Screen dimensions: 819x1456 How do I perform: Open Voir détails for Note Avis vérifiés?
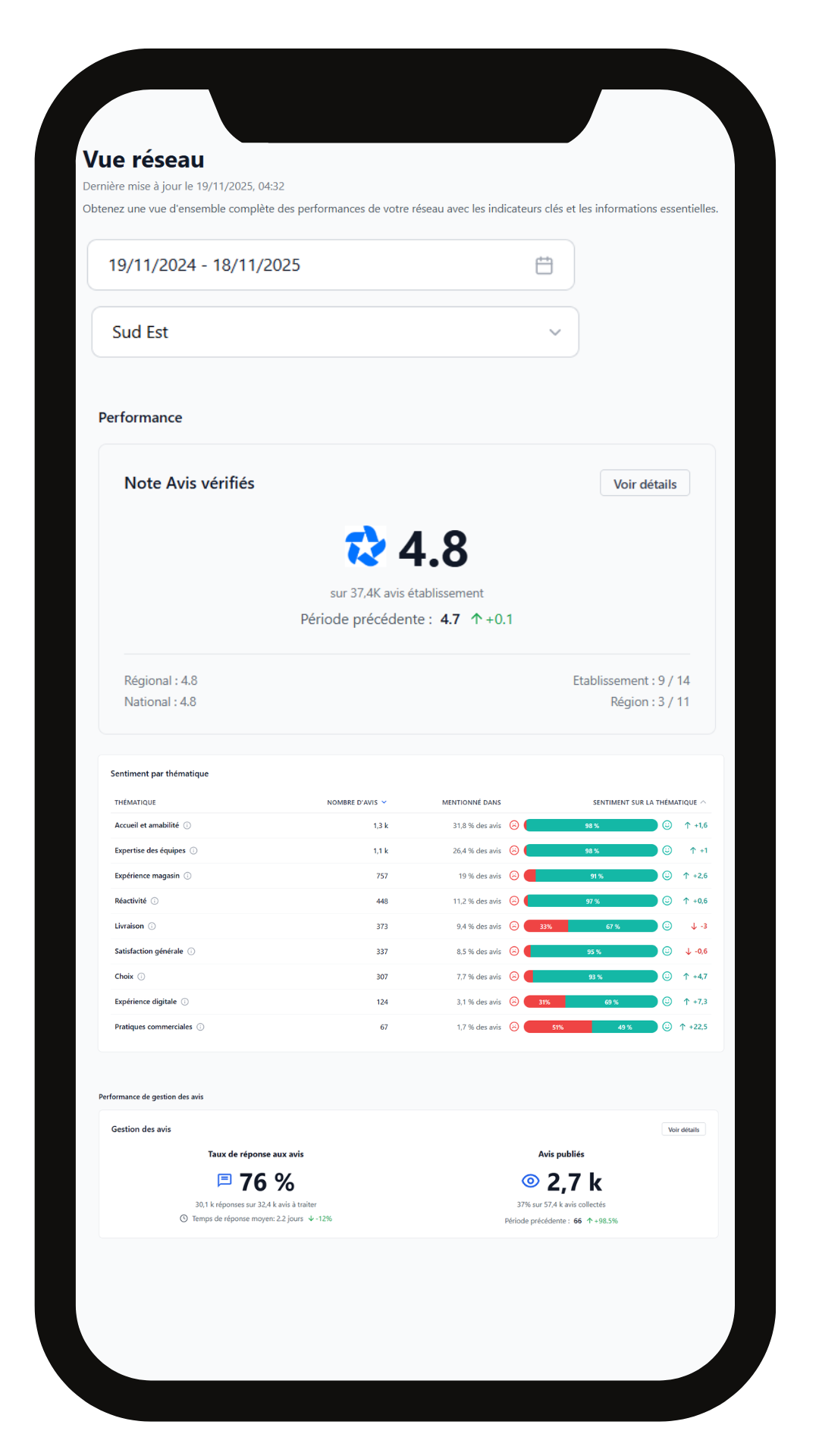click(645, 484)
